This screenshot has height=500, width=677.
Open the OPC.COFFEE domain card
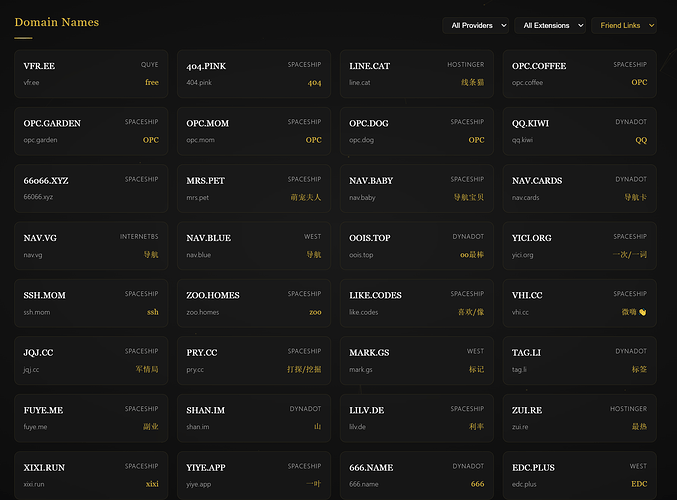pos(579,74)
